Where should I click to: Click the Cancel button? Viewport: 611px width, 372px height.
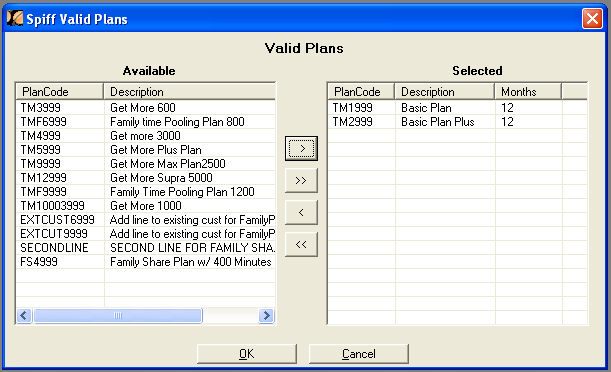coord(358,354)
